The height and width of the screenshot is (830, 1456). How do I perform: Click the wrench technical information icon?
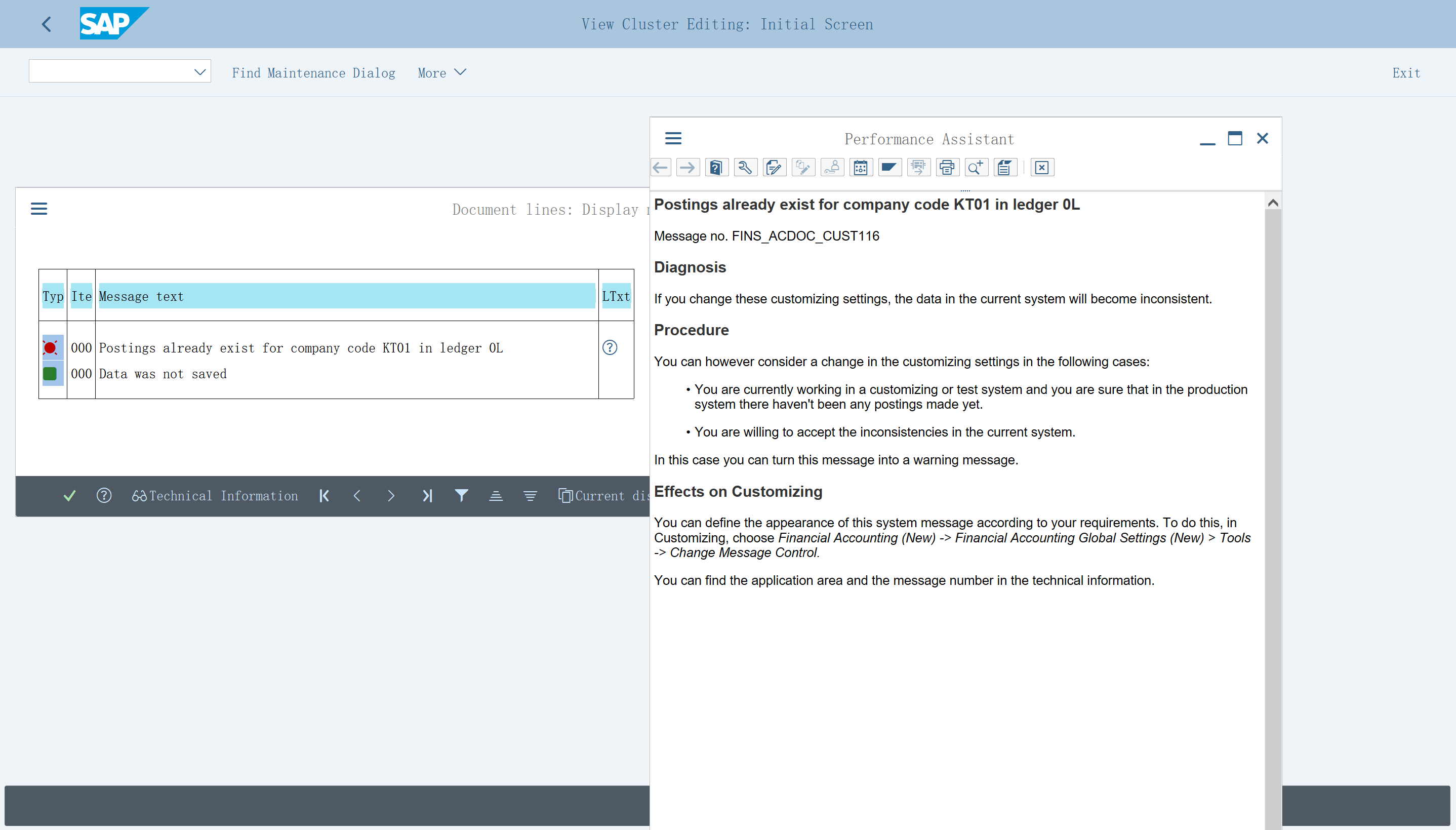[x=745, y=168]
